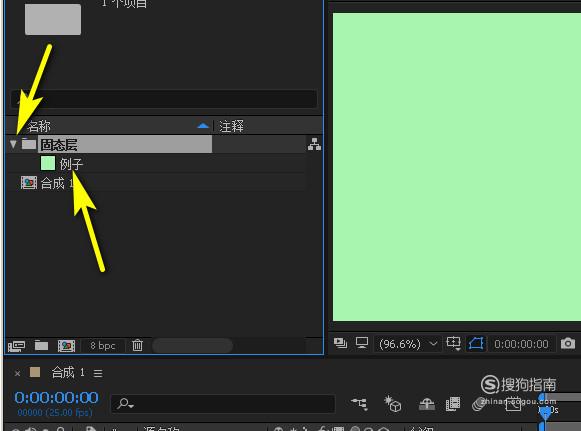
Task: Click the 注释 column header
Action: [x=231, y=126]
